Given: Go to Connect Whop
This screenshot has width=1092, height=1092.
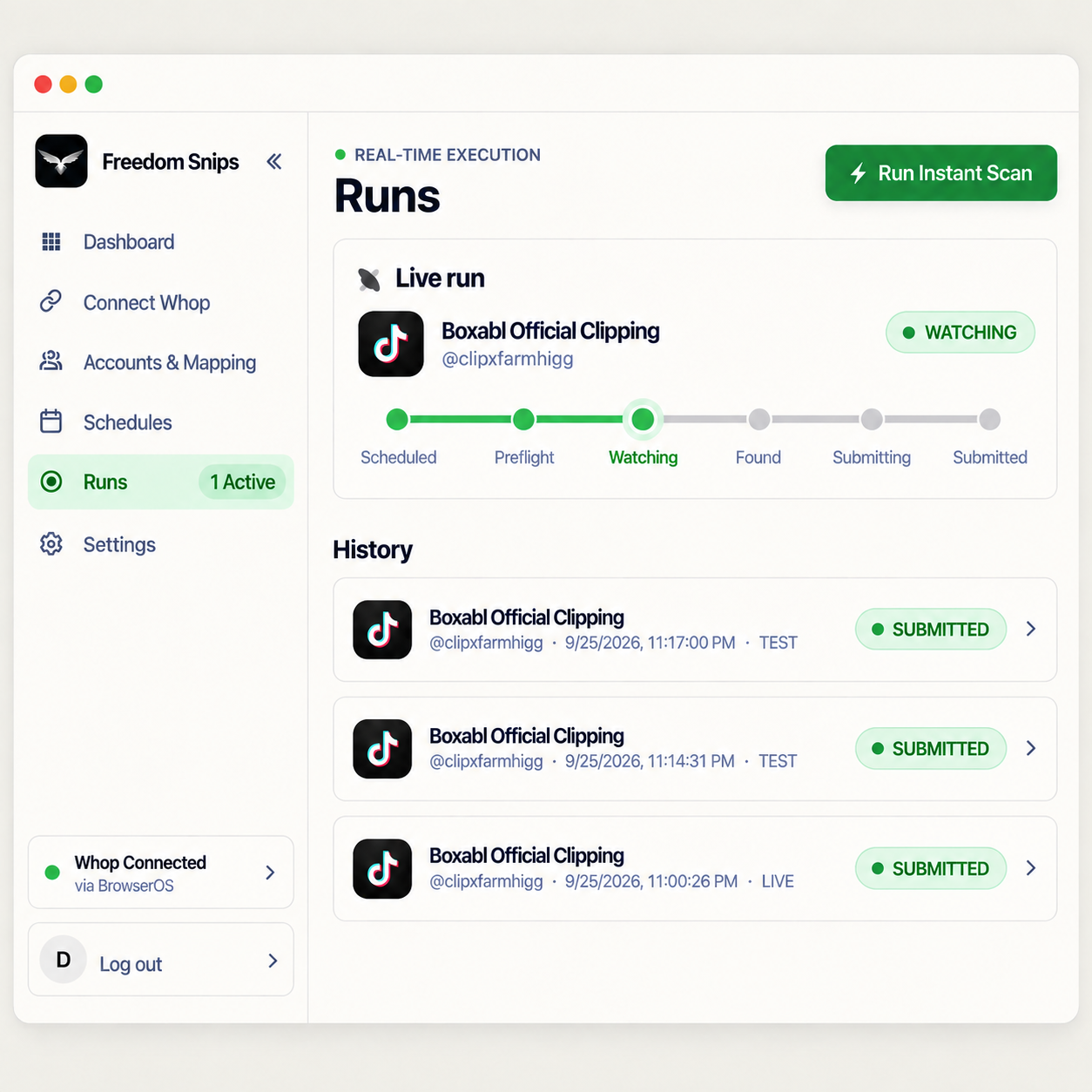Looking at the screenshot, I should tap(146, 302).
